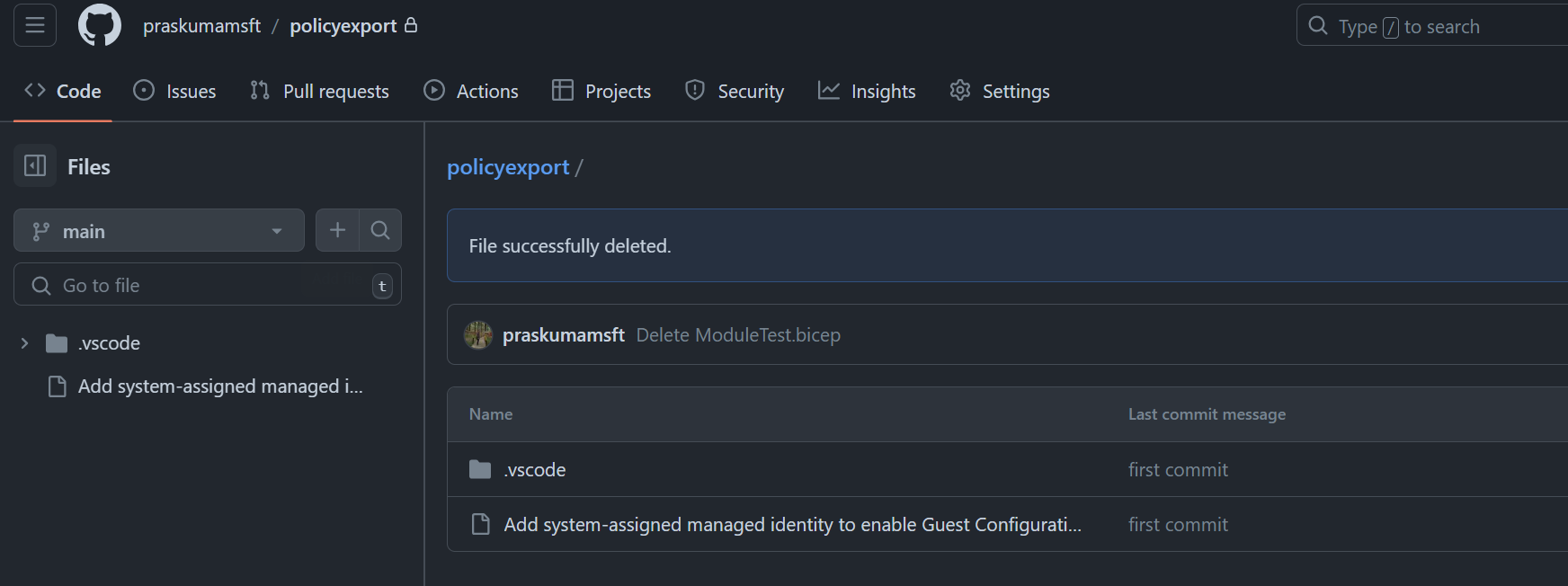Click file icon of Add system-assigned row
This screenshot has width=1568, height=586.
[481, 524]
